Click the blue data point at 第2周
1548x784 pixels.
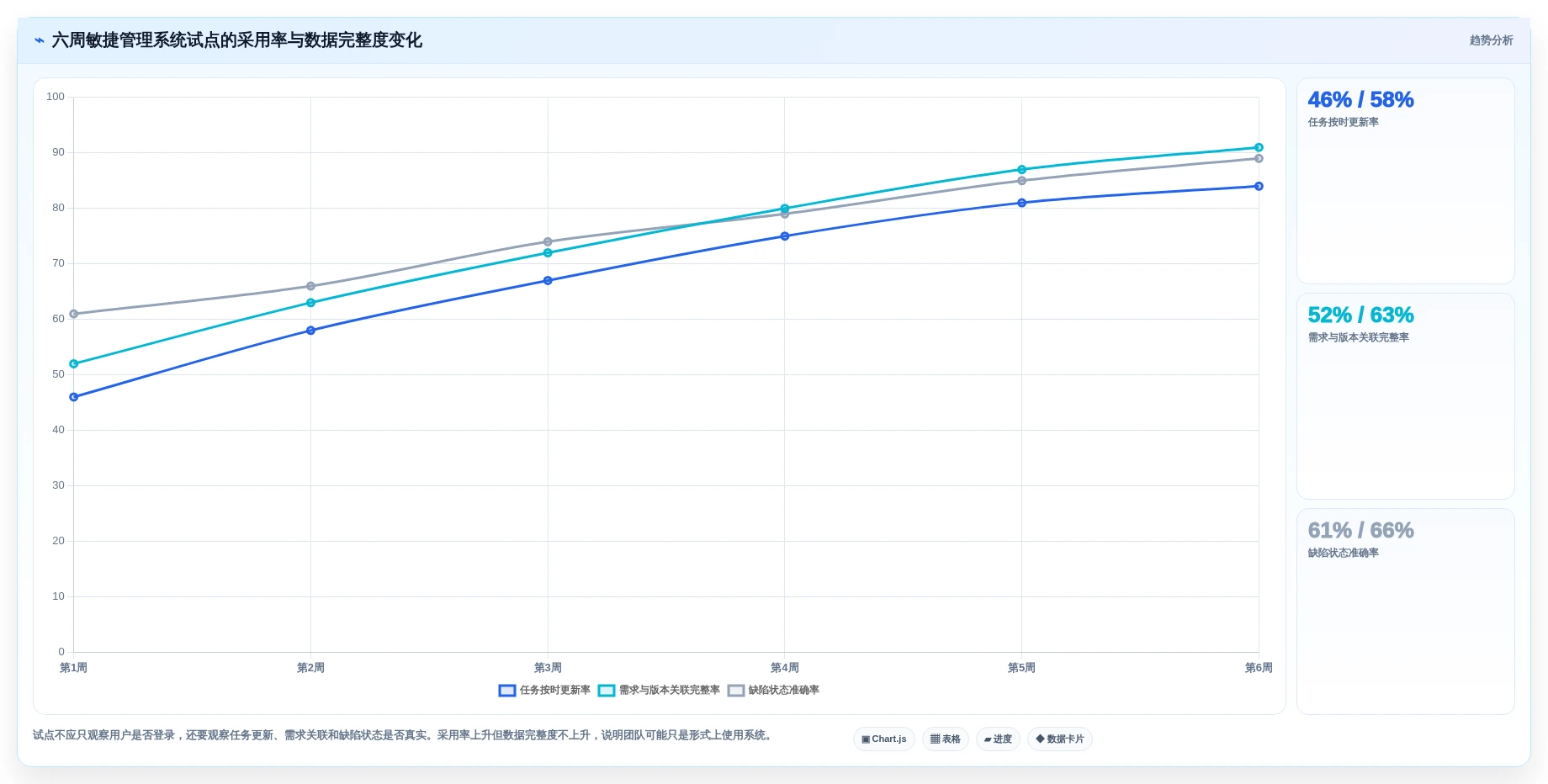pos(310,331)
